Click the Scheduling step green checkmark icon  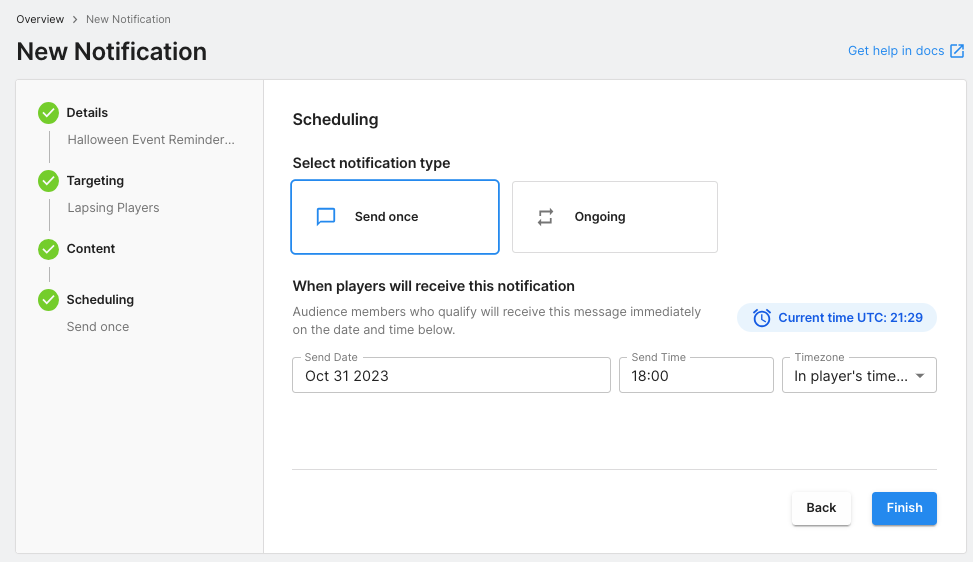48,300
